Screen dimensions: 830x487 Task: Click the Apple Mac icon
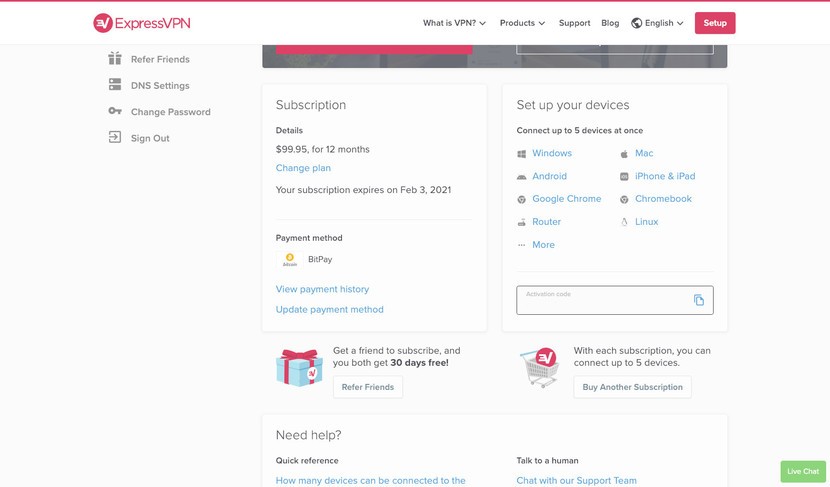point(624,154)
